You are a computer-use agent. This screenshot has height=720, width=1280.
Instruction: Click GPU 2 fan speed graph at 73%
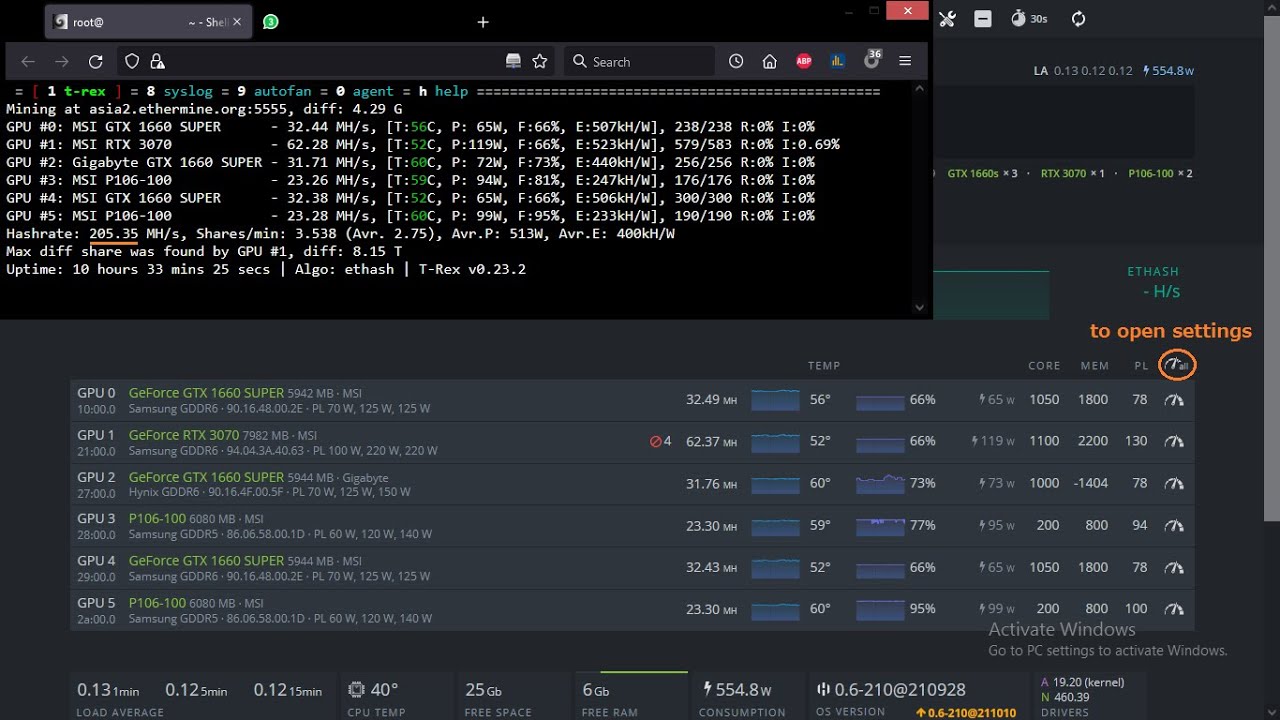(x=880, y=483)
